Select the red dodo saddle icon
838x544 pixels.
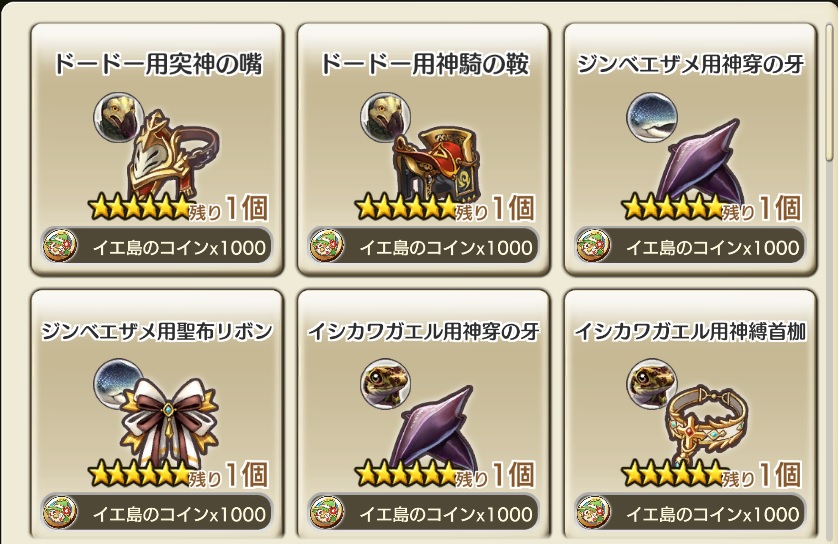(436, 161)
